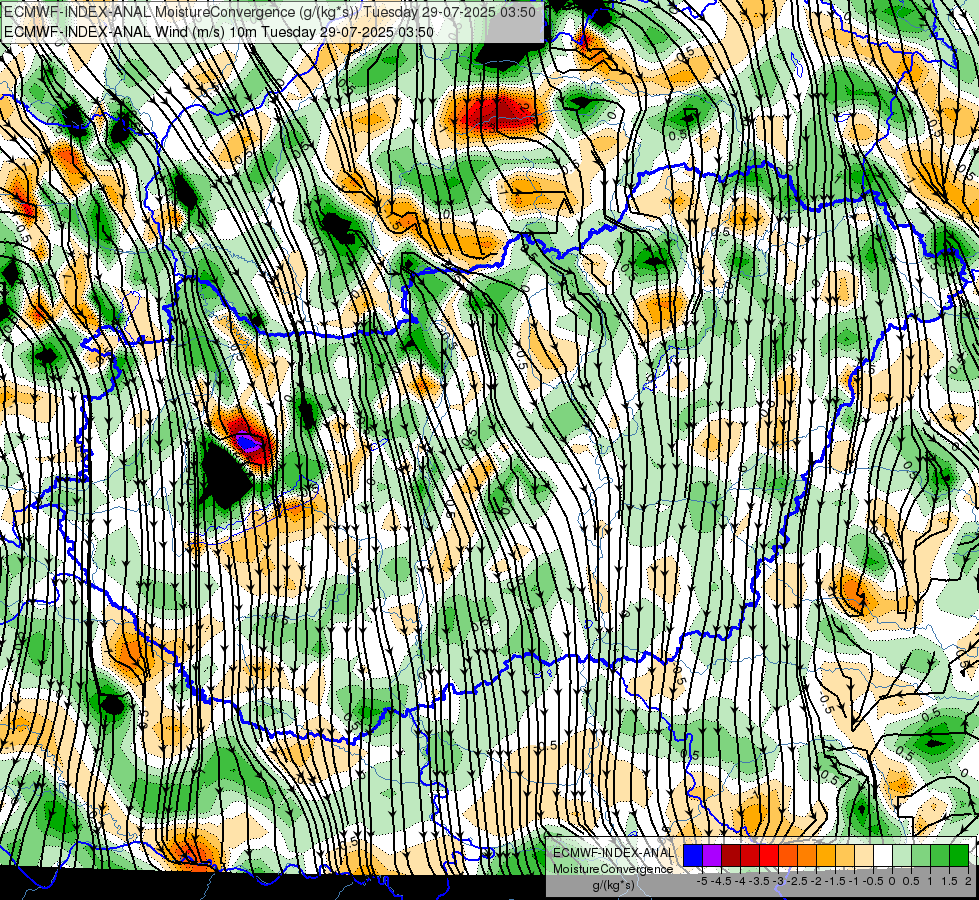Click the legend label MoistureConvergence

pos(613,869)
